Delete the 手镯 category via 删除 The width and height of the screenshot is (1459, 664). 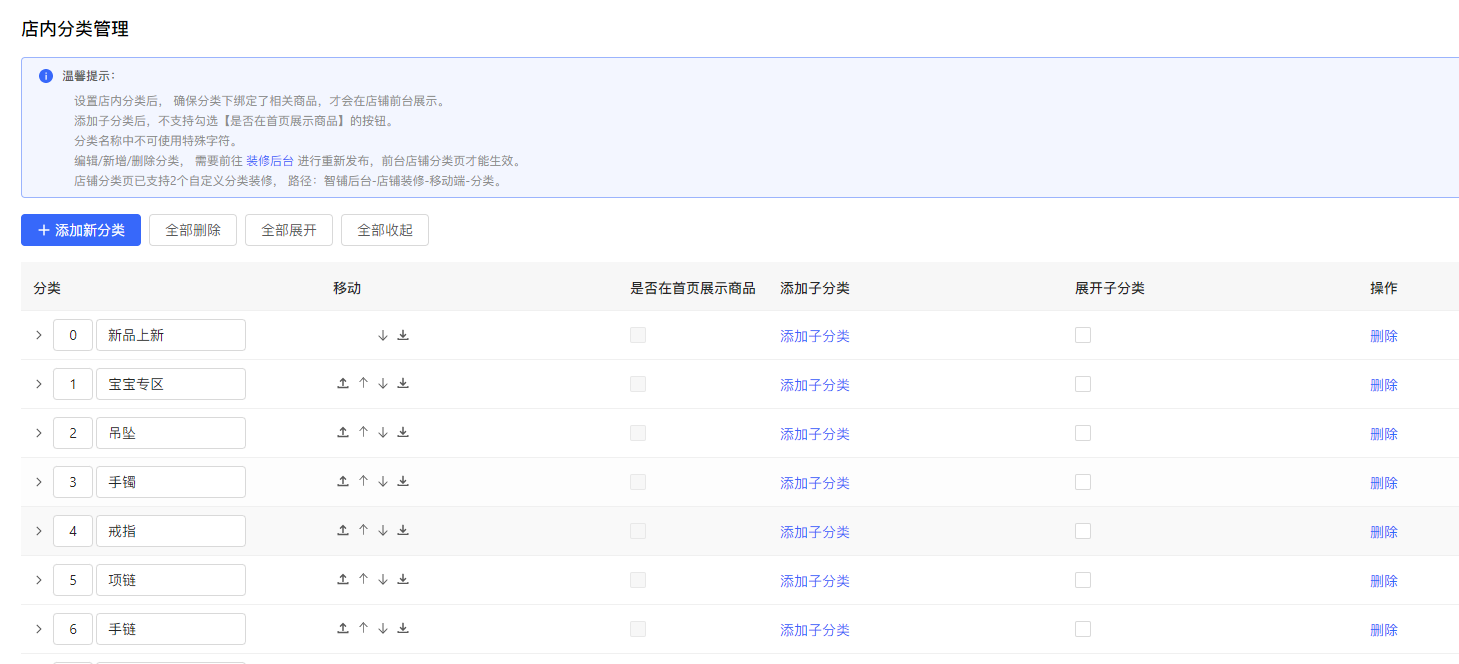(x=1383, y=483)
